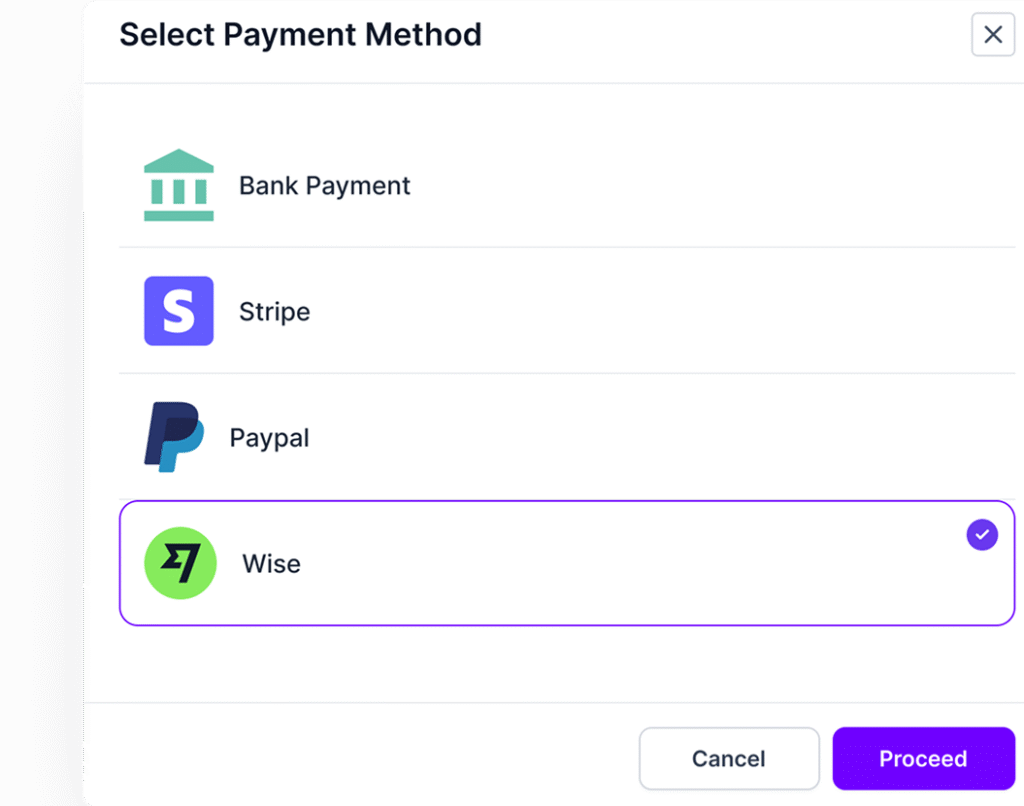Viewport: 1024px width, 806px height.
Task: Click the Paypal text label
Action: pyautogui.click(x=268, y=437)
